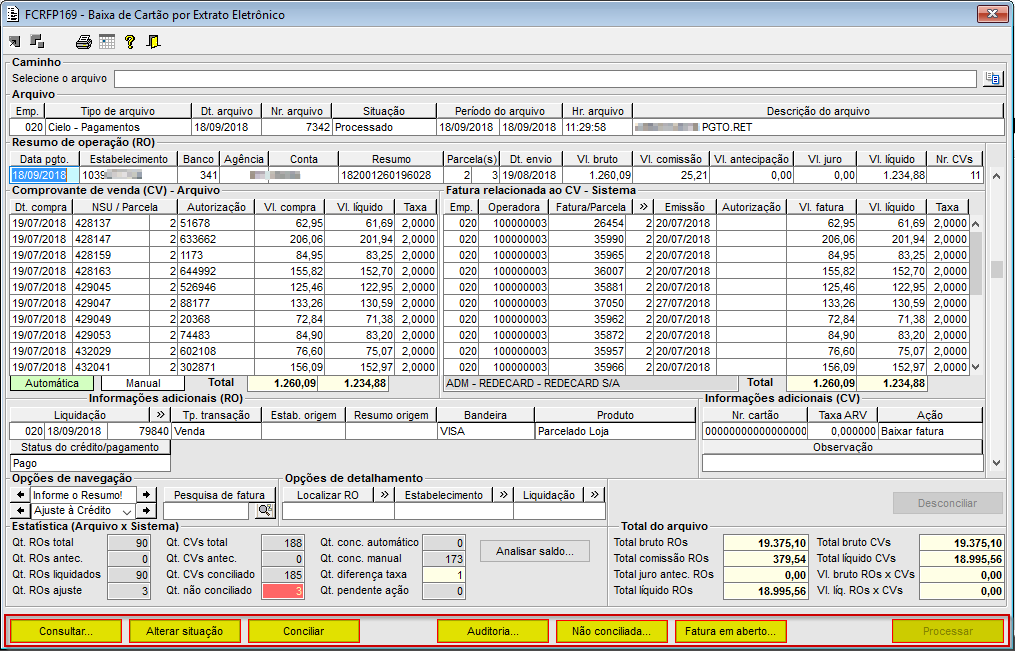Image resolution: width=1015 pixels, height=651 pixels.
Task: Select CV row with NSU 428137
Action: coord(223,223)
